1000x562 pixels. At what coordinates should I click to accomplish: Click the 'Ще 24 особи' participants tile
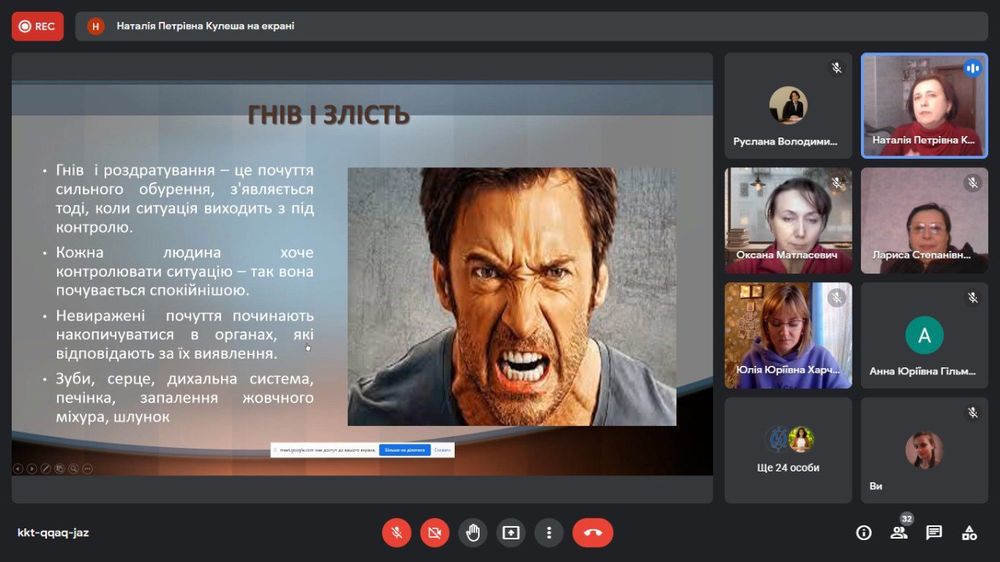(788, 449)
